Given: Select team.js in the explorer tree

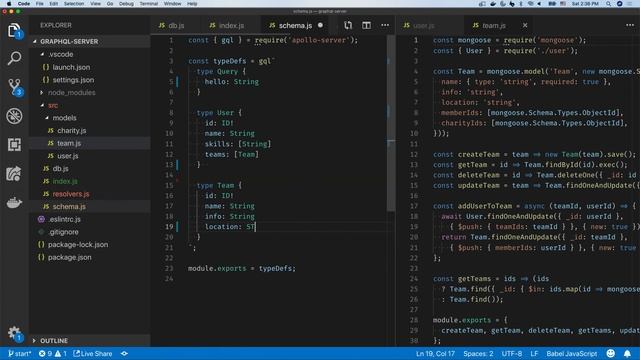Looking at the screenshot, I should pos(90,143).
